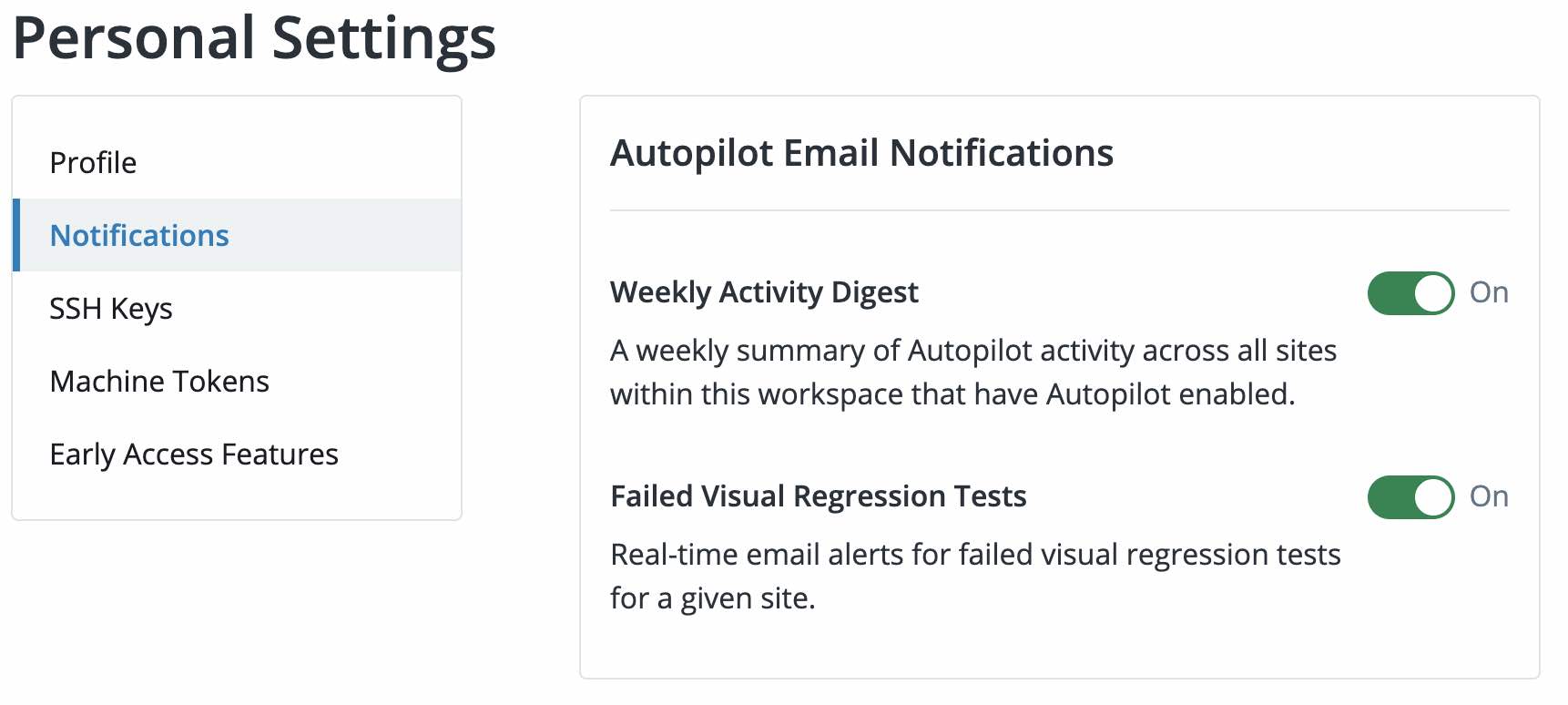The width and height of the screenshot is (1568, 705).
Task: Click the blue active marker beside Notifications
Action: [x=16, y=235]
